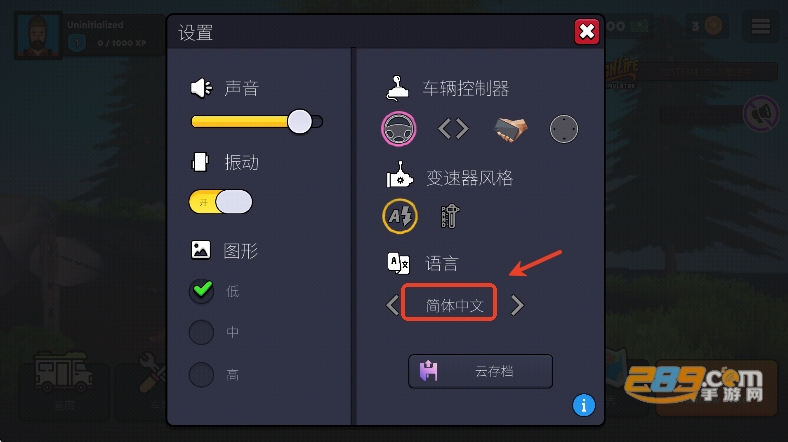Toggle the vibration switch off

(221, 202)
